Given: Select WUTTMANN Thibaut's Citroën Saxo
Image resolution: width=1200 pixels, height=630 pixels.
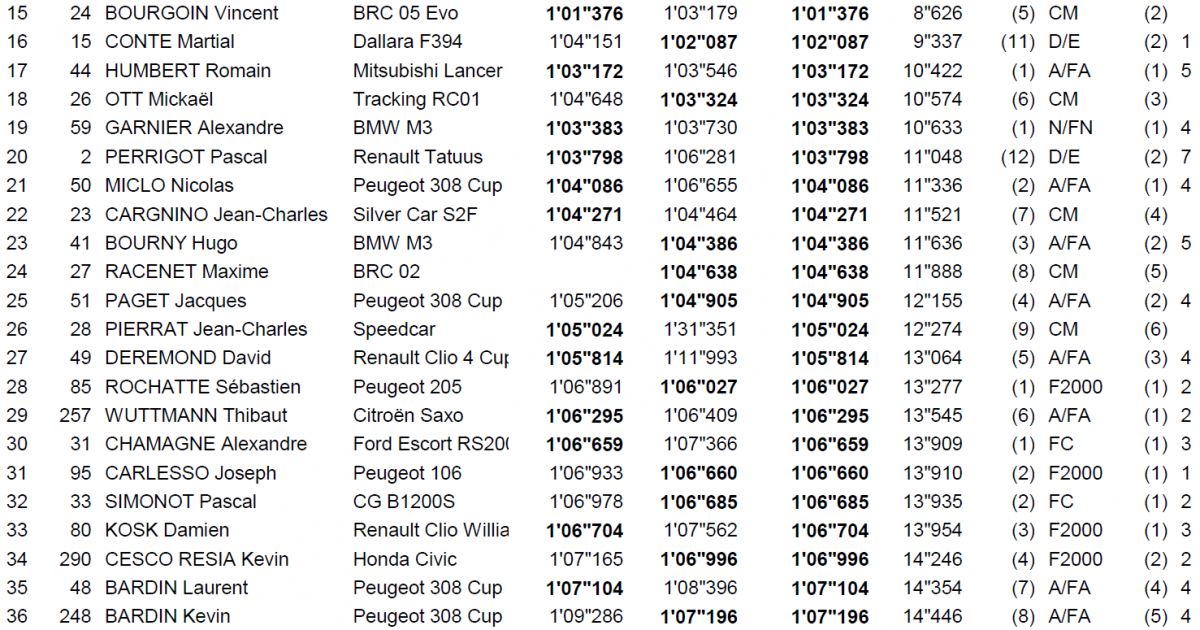Looking at the screenshot, I should (x=408, y=416).
